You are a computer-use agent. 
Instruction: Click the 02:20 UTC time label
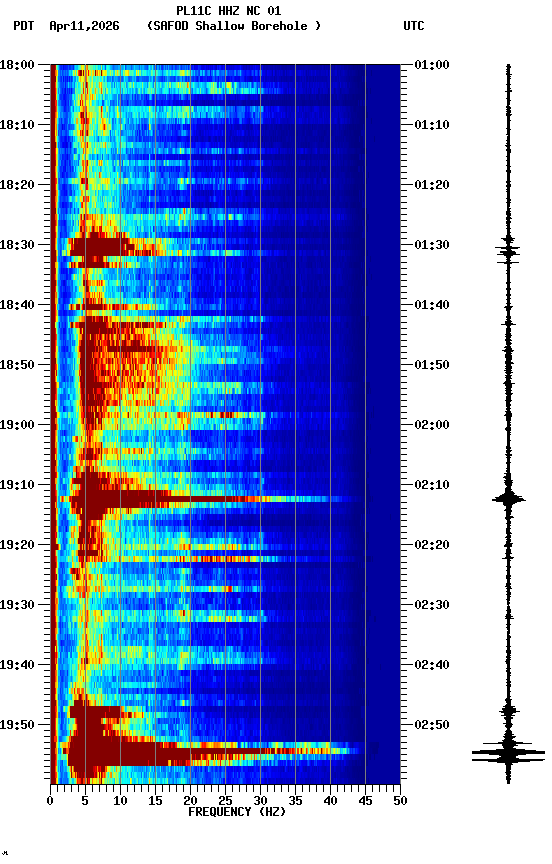[x=432, y=546]
